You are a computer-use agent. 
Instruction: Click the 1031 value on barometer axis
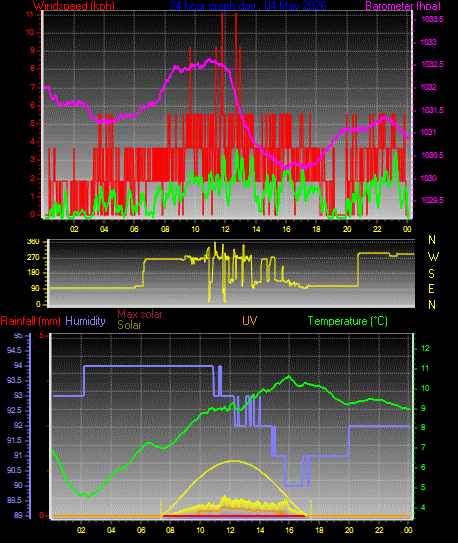(x=429, y=132)
